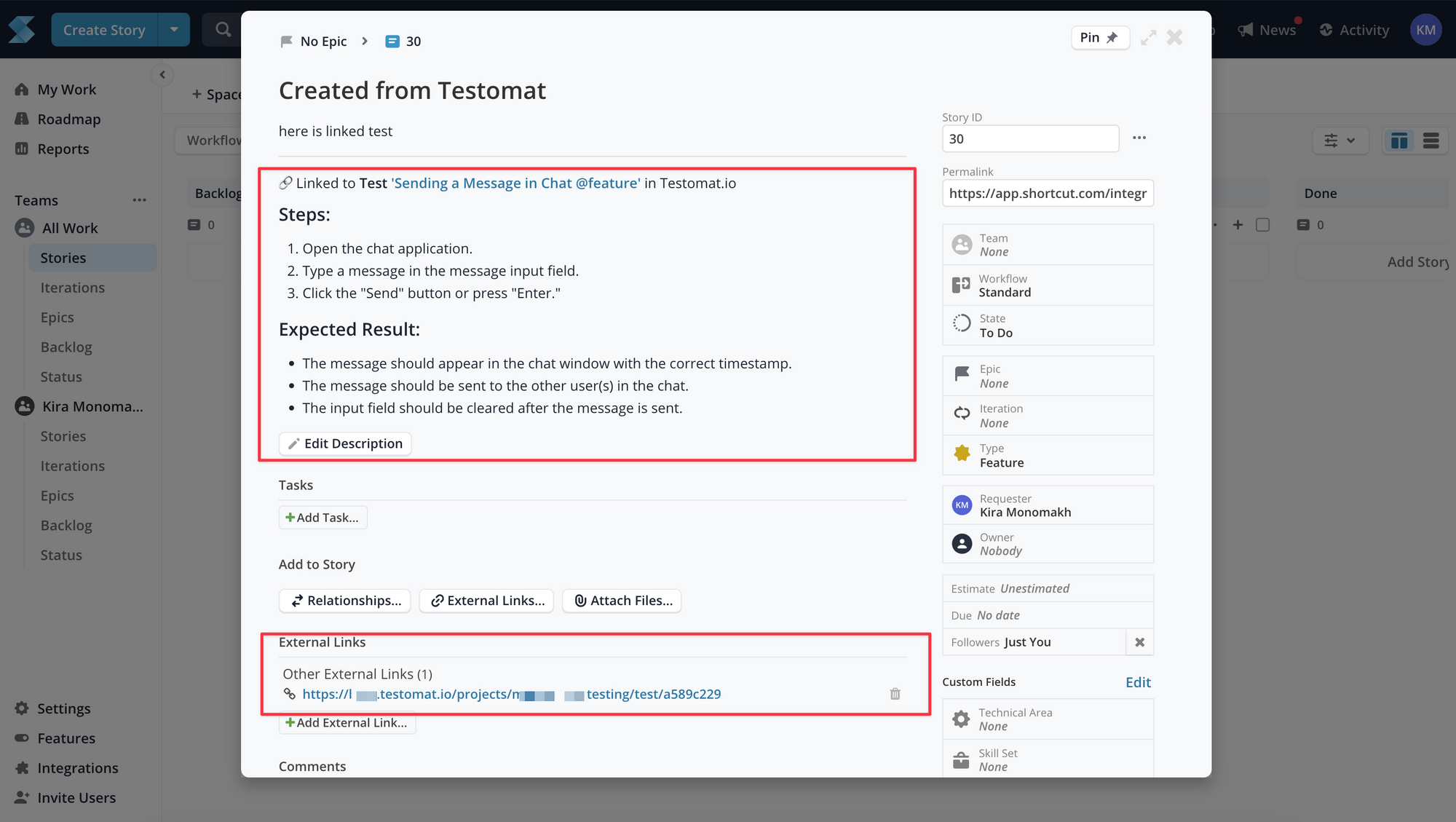Click the Pin icon on the story
This screenshot has height=822, width=1456.
point(1096,36)
